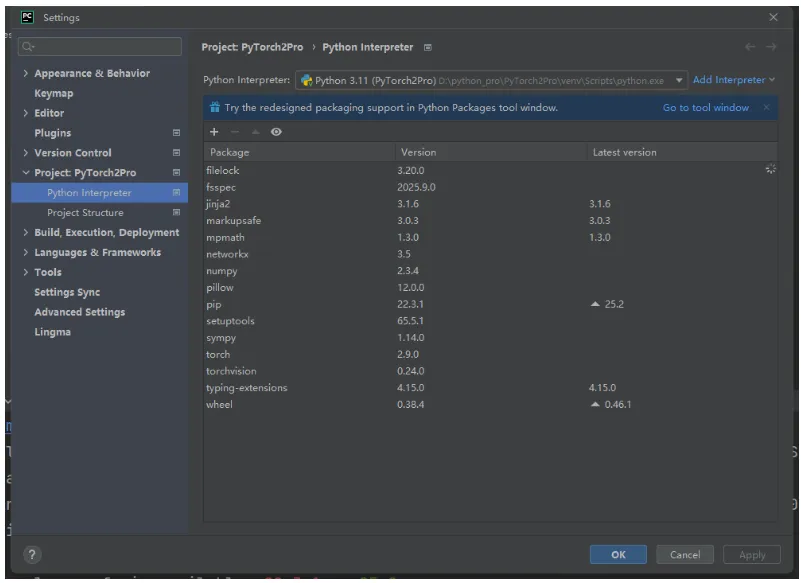Viewport: 801px width, 583px height.
Task: Open the Keymap settings page
Action: click(54, 94)
